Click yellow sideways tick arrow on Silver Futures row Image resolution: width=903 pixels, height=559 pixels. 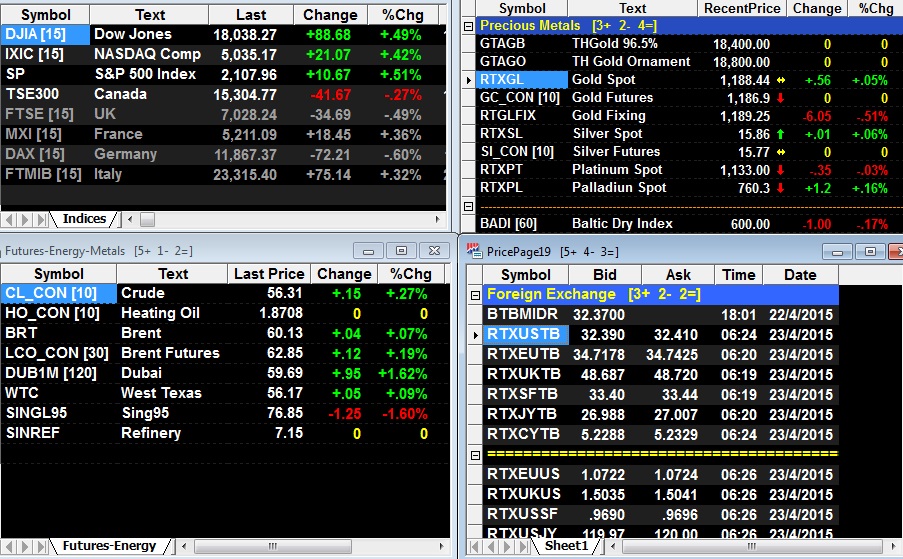pyautogui.click(x=781, y=152)
